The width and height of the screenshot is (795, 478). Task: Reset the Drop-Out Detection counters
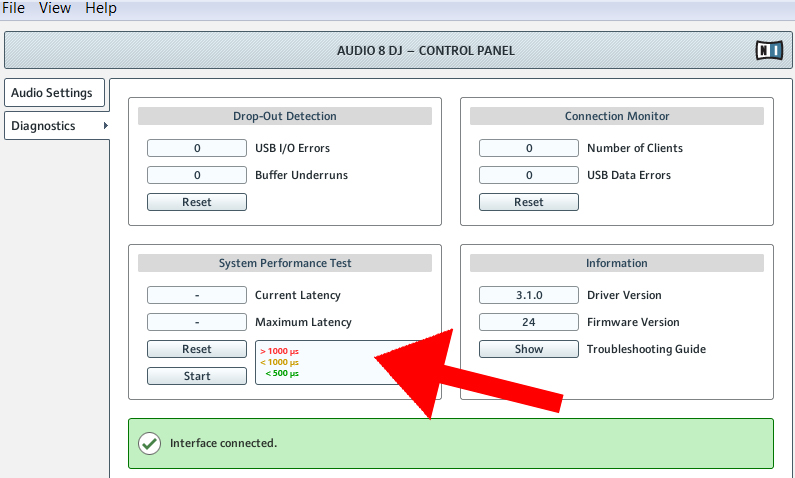196,202
